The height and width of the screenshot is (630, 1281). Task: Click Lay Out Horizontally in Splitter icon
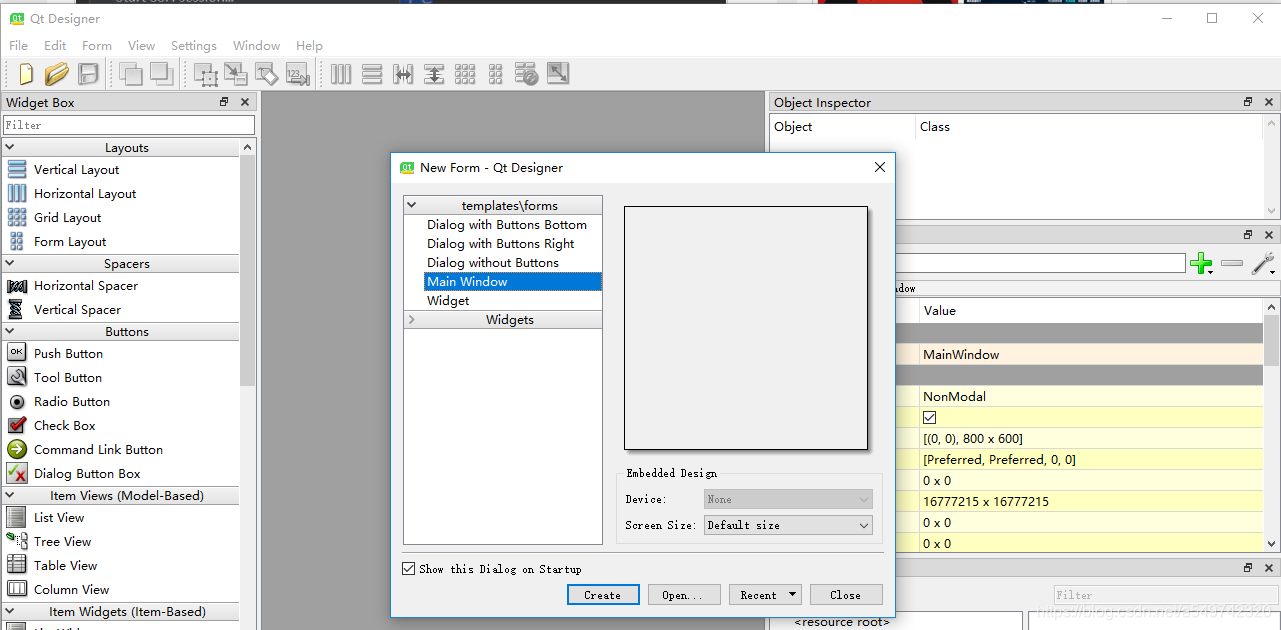click(403, 73)
